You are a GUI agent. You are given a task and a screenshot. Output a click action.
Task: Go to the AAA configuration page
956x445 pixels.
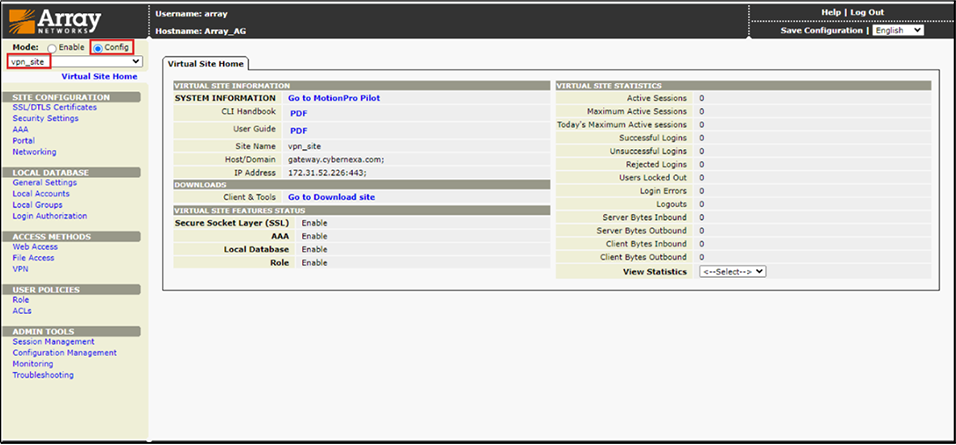(21, 129)
